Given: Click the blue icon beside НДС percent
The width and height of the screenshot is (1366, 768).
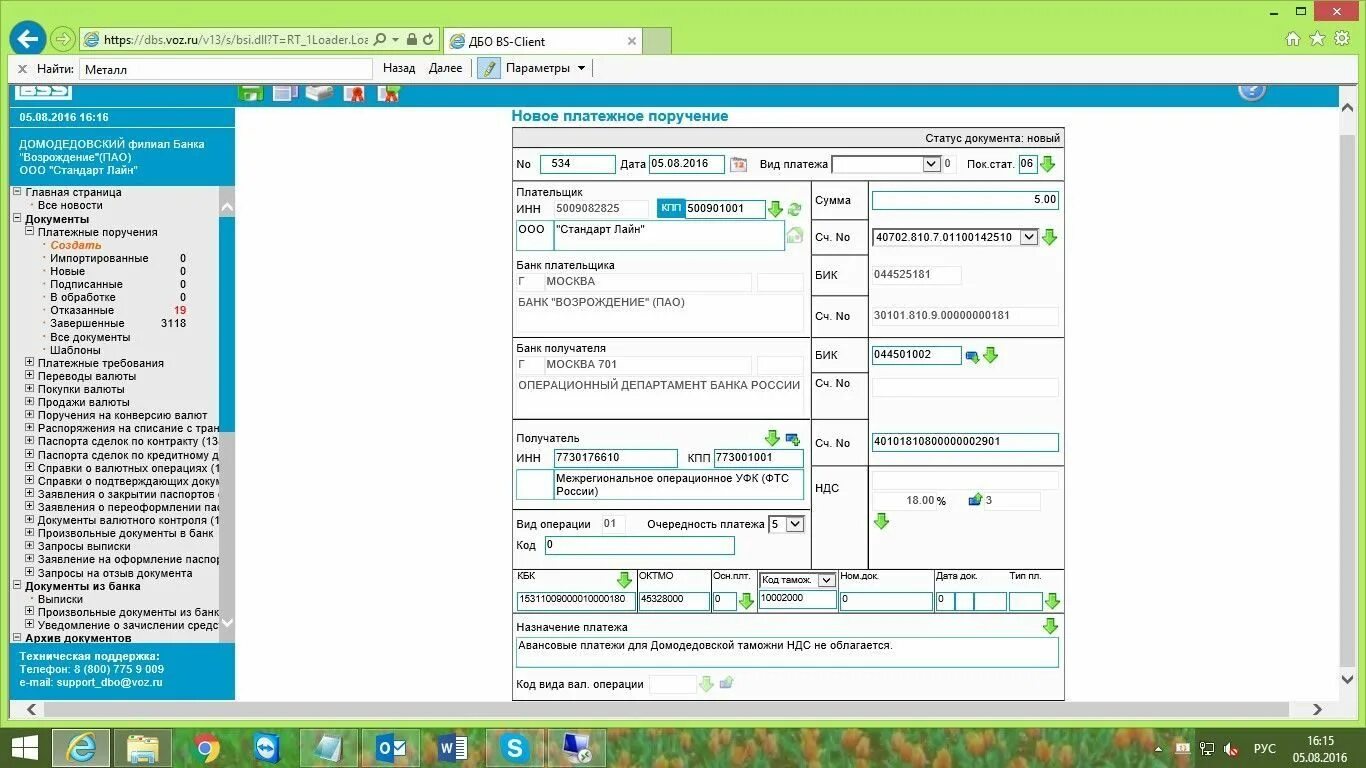Looking at the screenshot, I should pyautogui.click(x=975, y=500).
